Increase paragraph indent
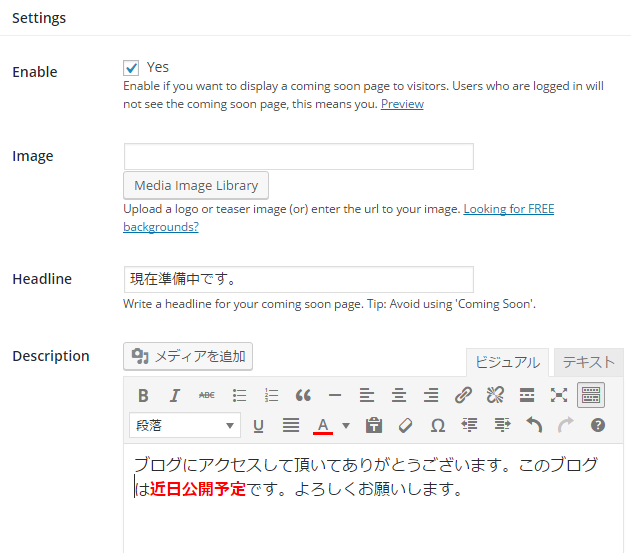 point(502,425)
